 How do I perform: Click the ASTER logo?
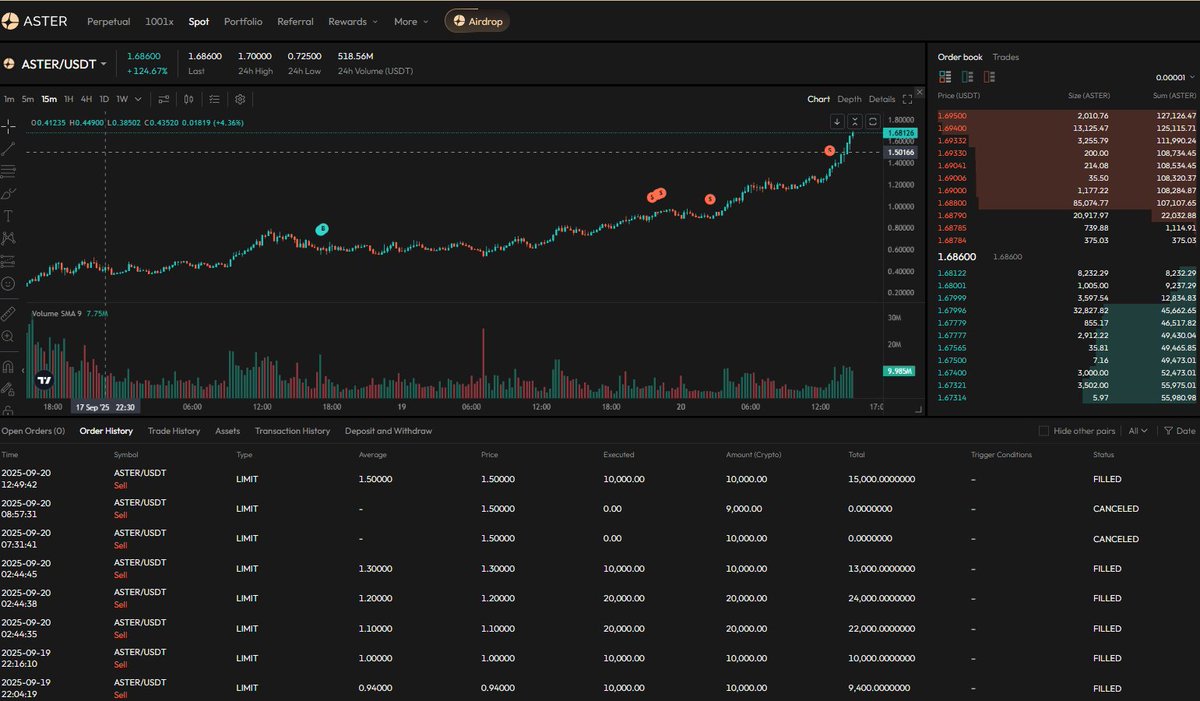coord(34,21)
